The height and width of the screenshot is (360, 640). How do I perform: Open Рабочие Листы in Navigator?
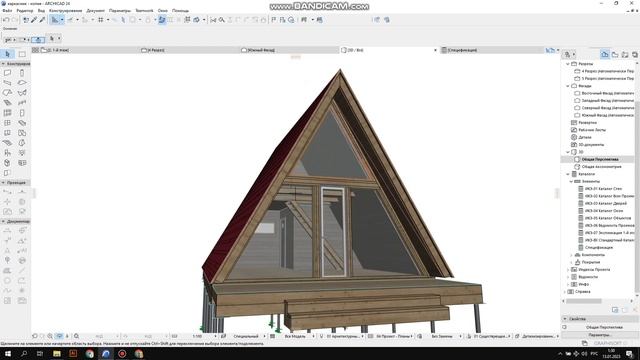(x=592, y=130)
